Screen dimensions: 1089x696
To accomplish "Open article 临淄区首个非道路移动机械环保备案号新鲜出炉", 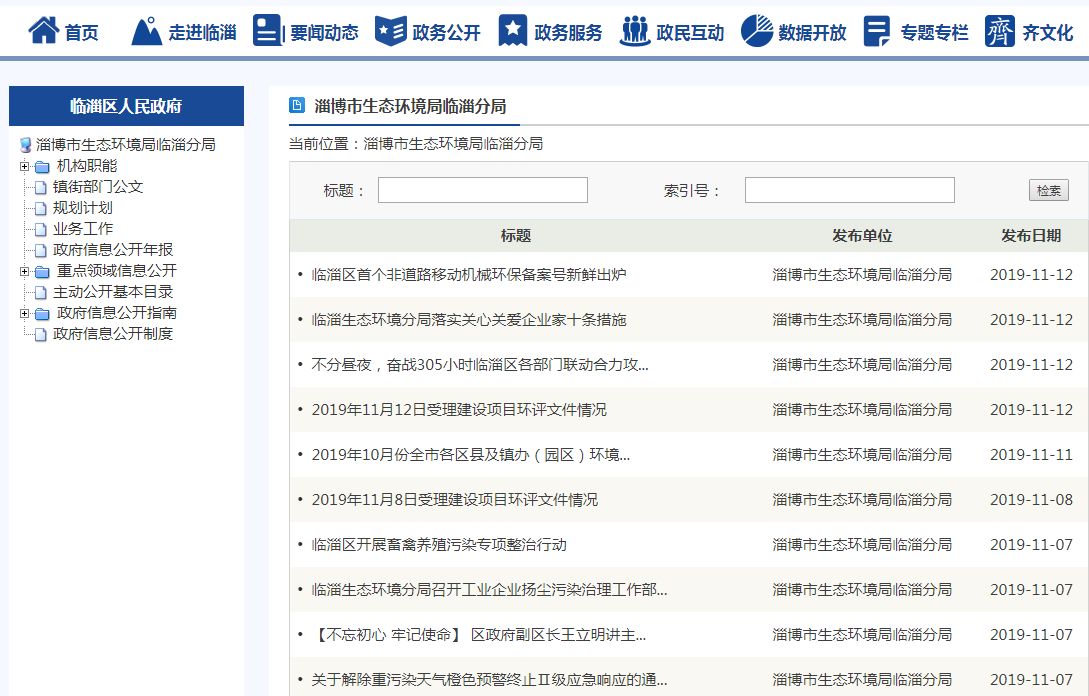I will point(469,275).
